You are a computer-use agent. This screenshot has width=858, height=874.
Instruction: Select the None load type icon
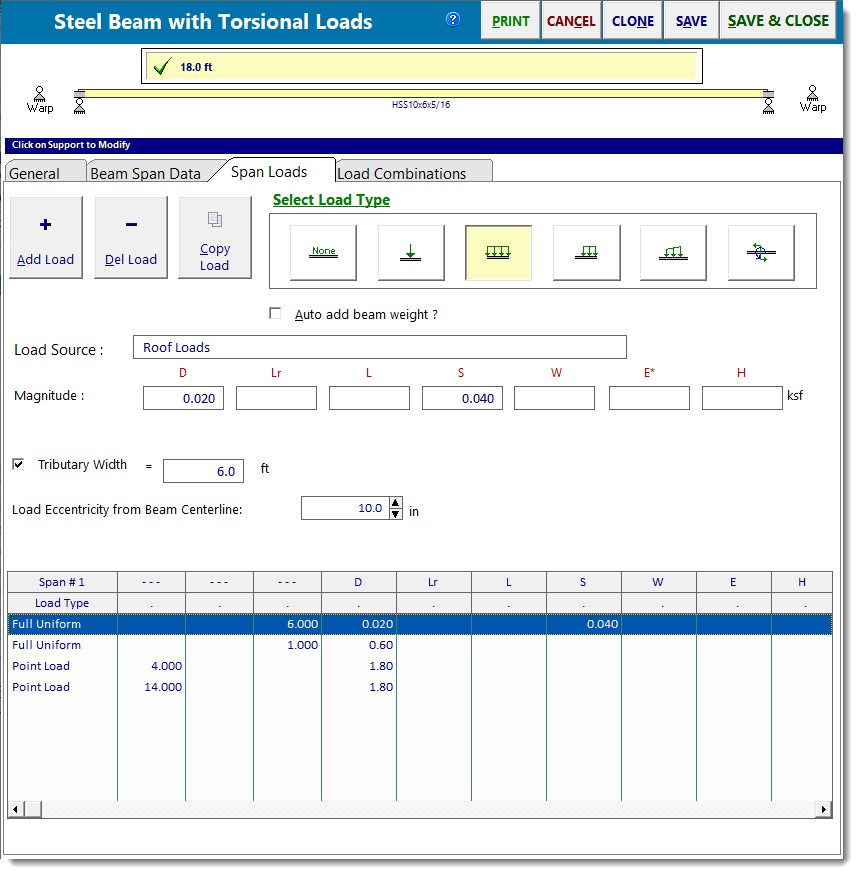click(x=323, y=252)
